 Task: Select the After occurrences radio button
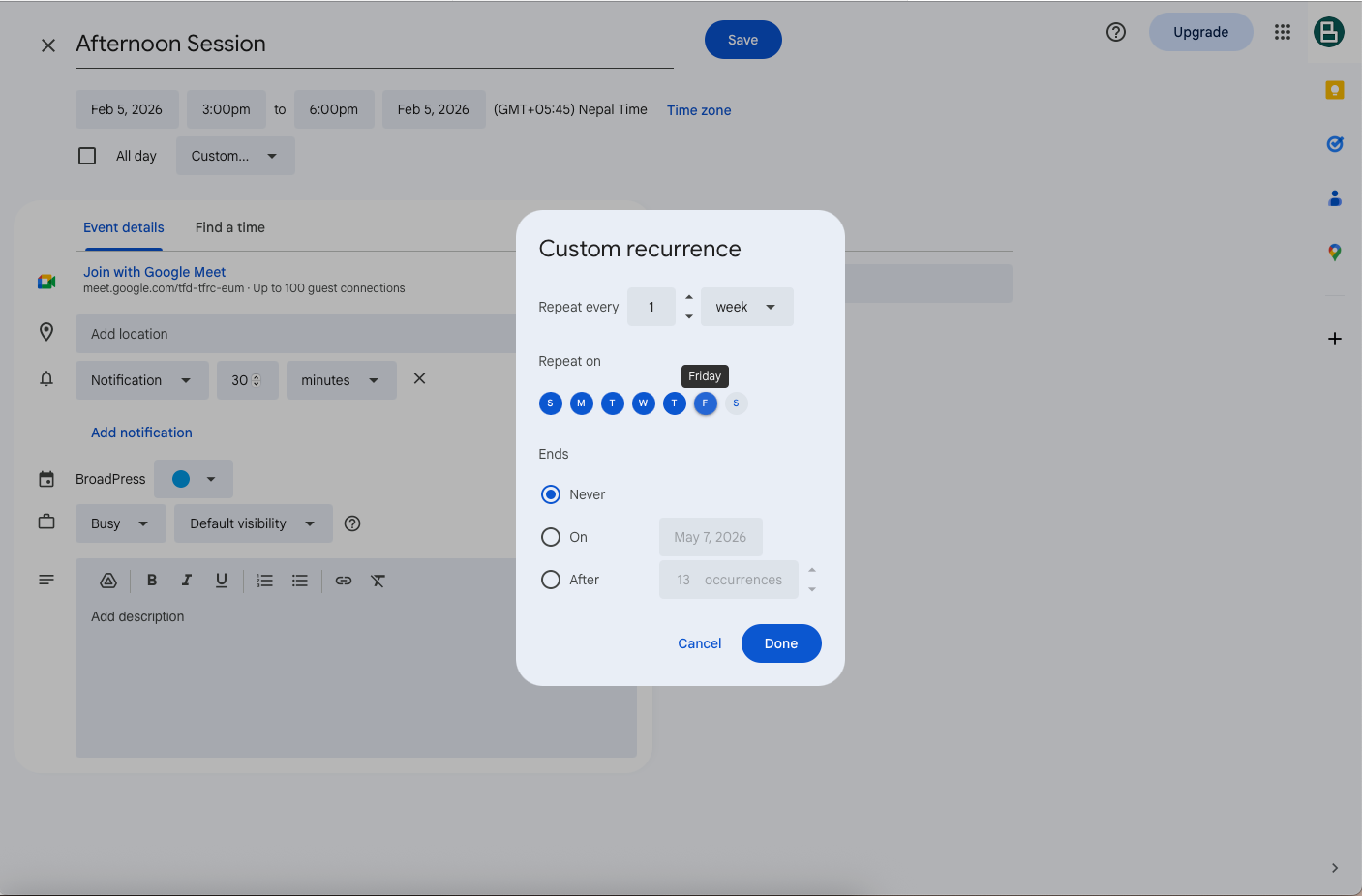point(551,580)
